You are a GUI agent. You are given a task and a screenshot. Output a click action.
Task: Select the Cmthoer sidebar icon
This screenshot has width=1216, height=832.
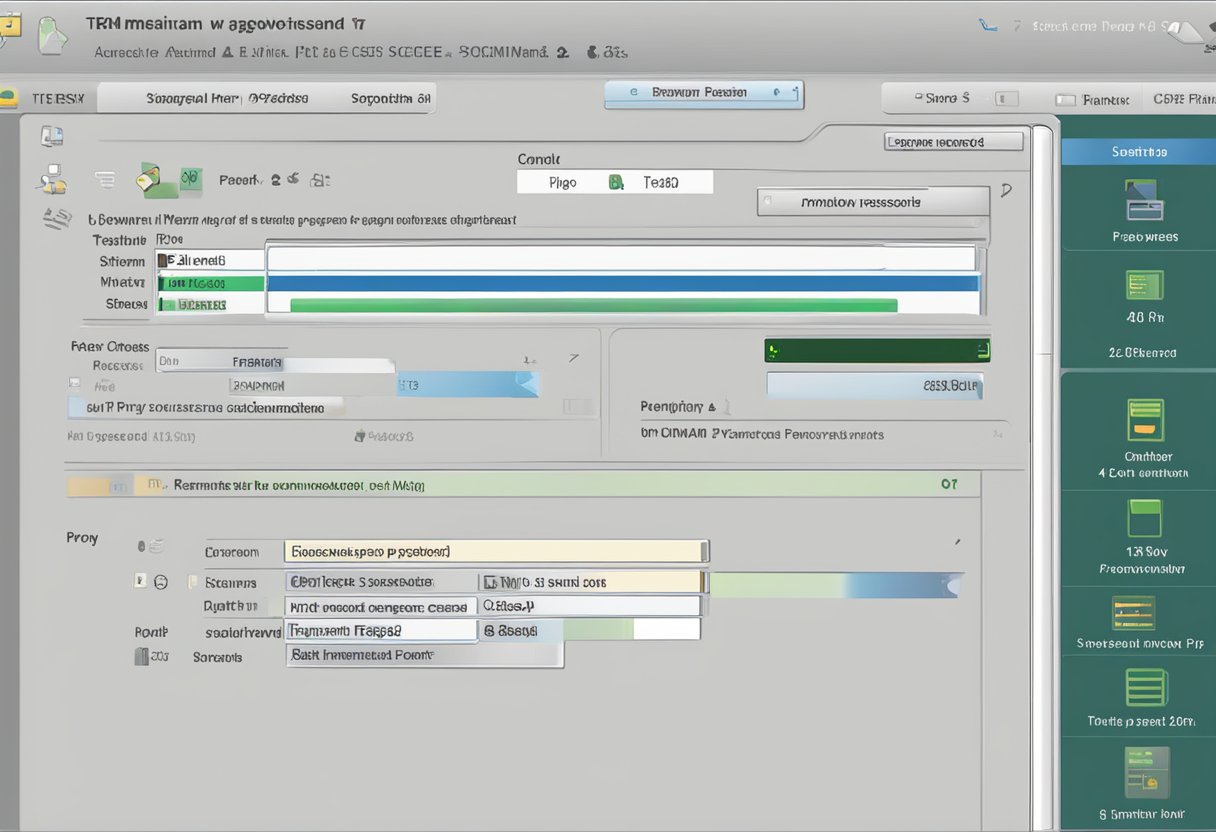[x=1145, y=420]
